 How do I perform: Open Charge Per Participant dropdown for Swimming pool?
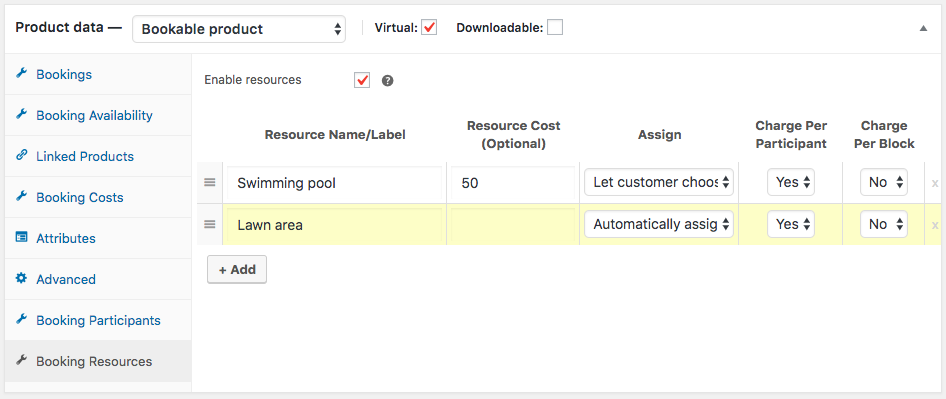791,182
